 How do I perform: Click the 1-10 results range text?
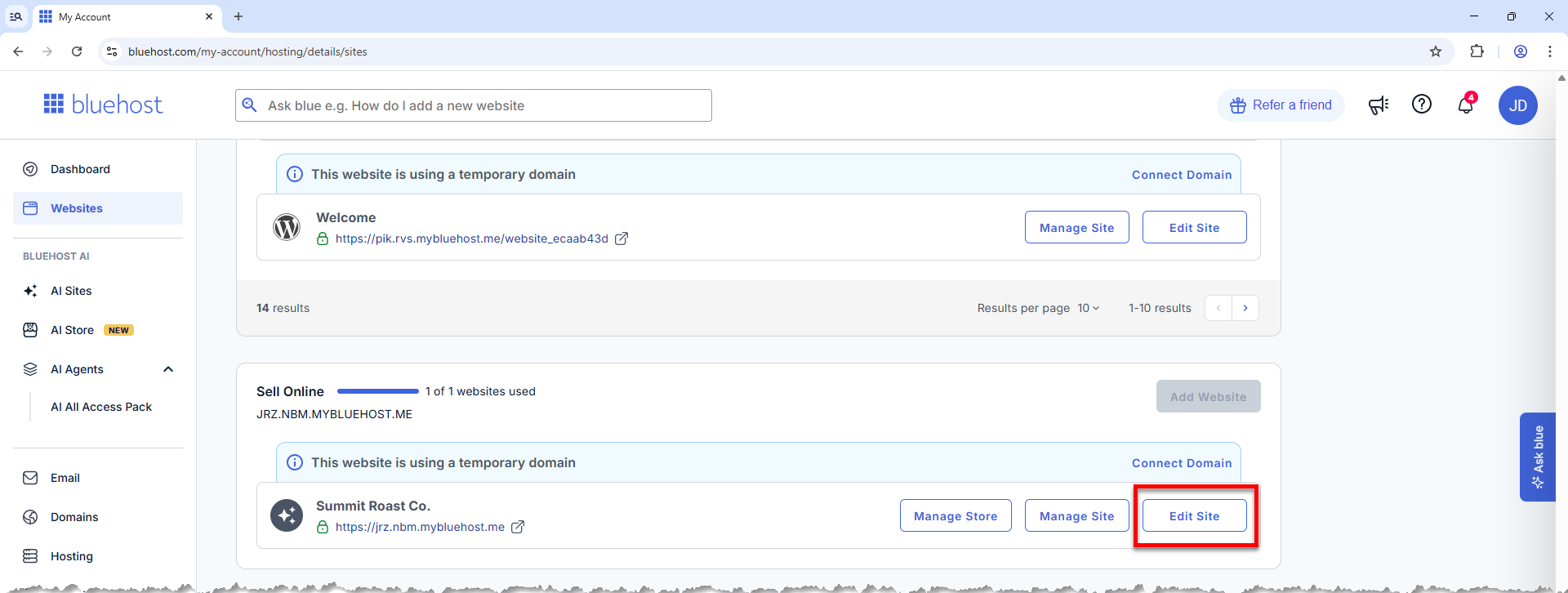coord(1160,308)
